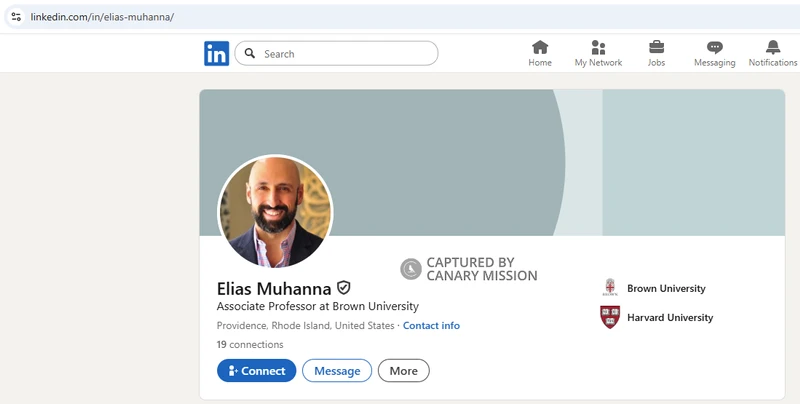Open My Network nav item
800x404 pixels.
point(598,54)
